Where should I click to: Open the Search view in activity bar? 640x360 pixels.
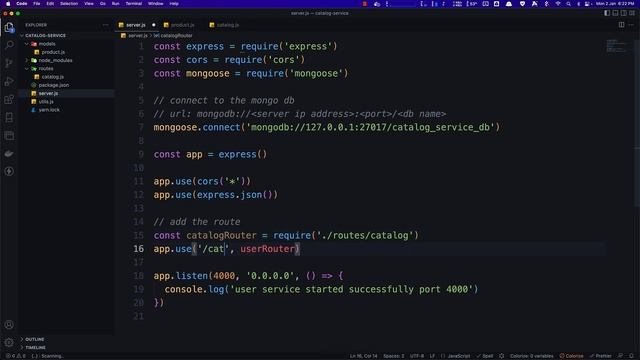pos(9,45)
